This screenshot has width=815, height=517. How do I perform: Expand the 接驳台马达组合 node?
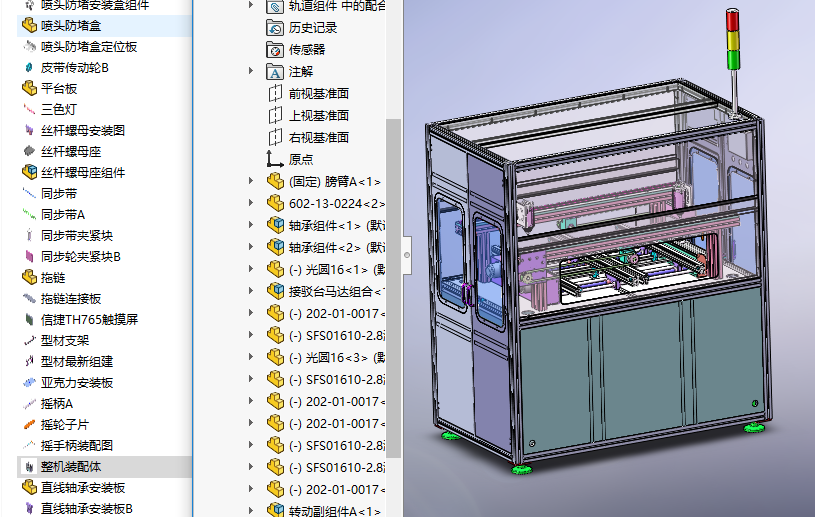(251, 290)
